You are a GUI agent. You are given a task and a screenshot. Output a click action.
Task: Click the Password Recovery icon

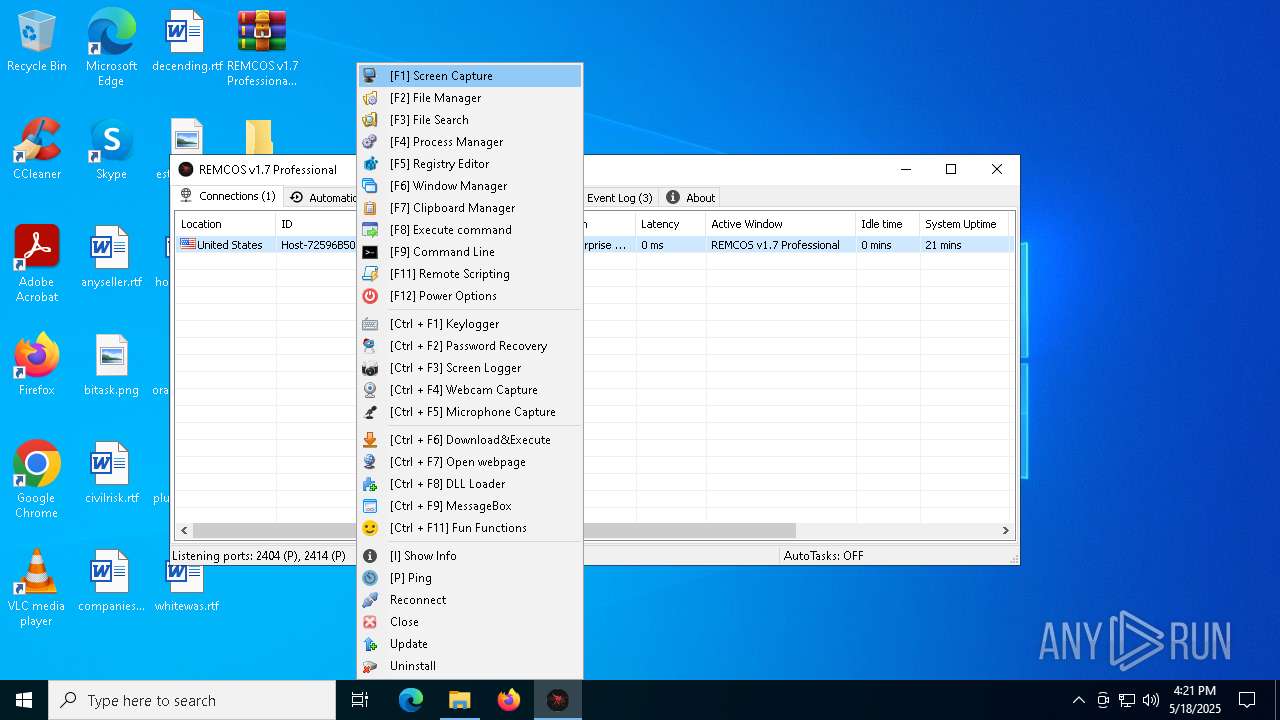pos(370,346)
